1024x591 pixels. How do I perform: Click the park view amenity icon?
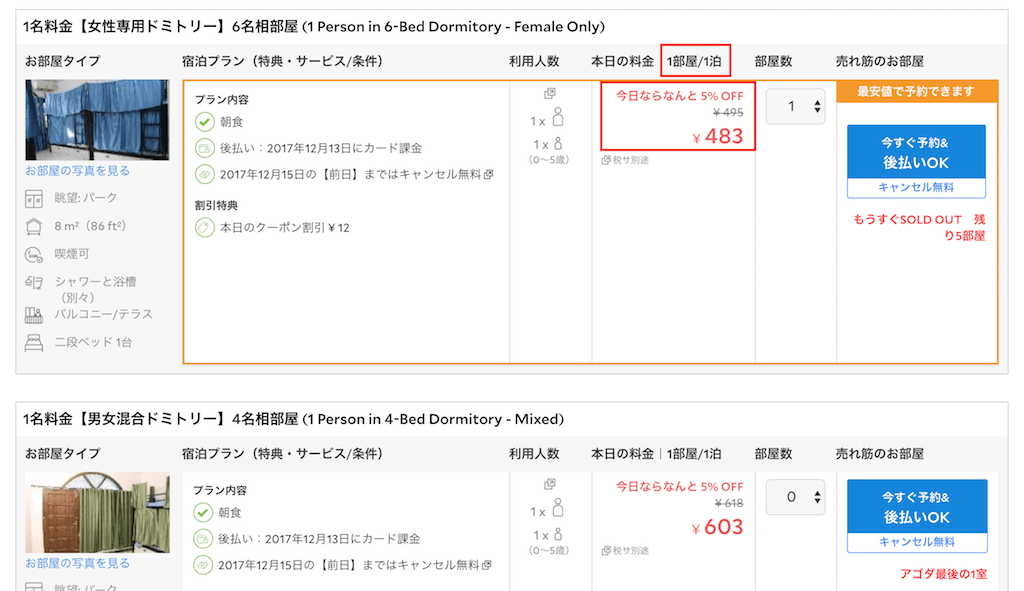click(34, 199)
